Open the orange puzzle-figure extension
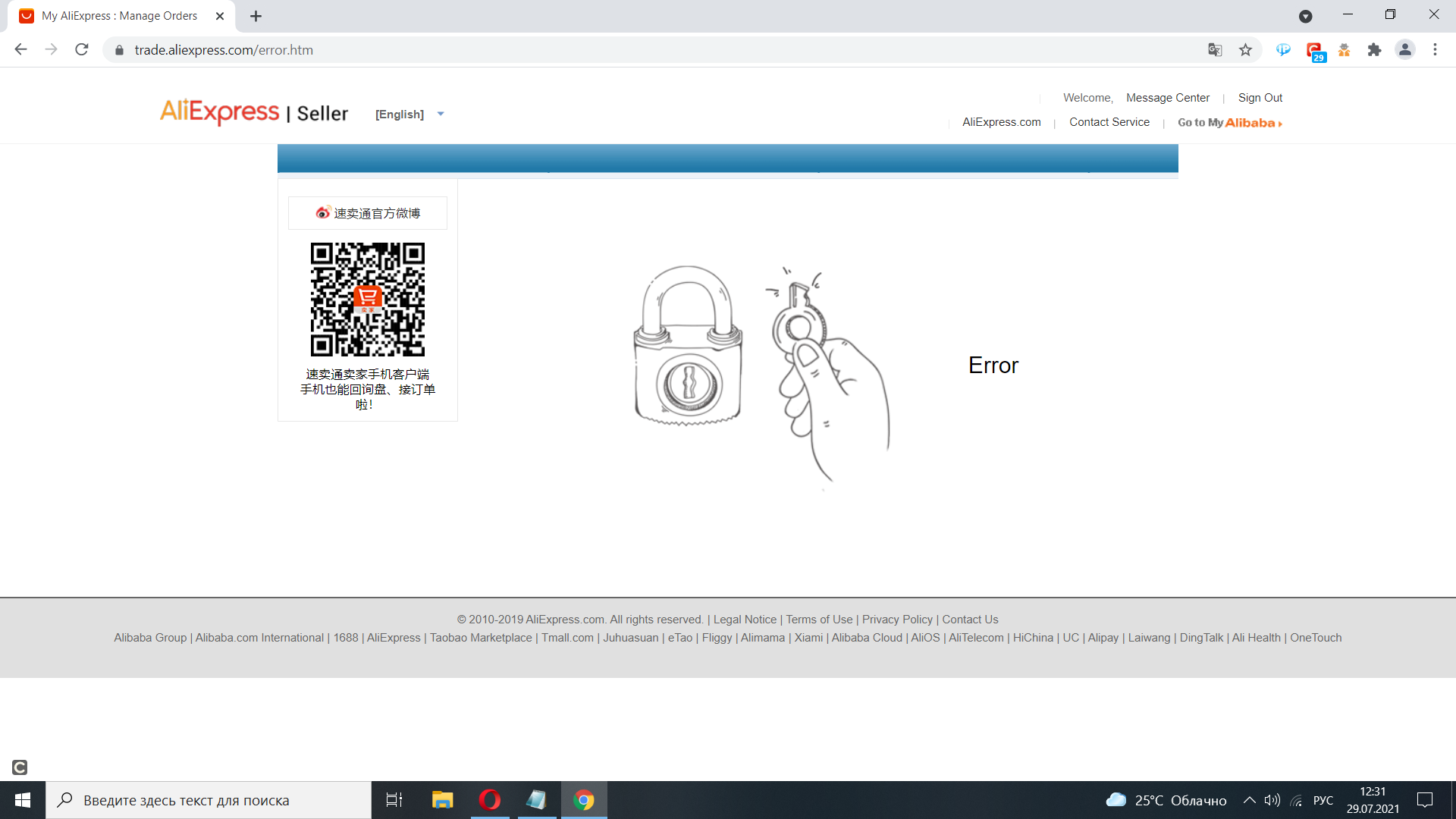The height and width of the screenshot is (819, 1456). coord(1344,50)
